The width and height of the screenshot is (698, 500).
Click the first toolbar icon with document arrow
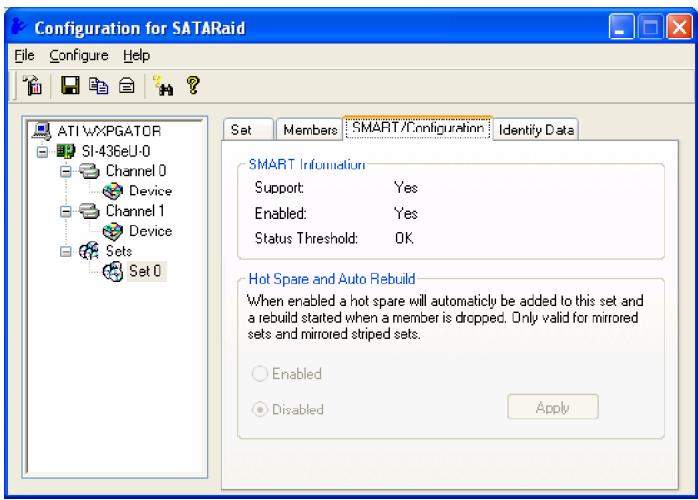(33, 85)
